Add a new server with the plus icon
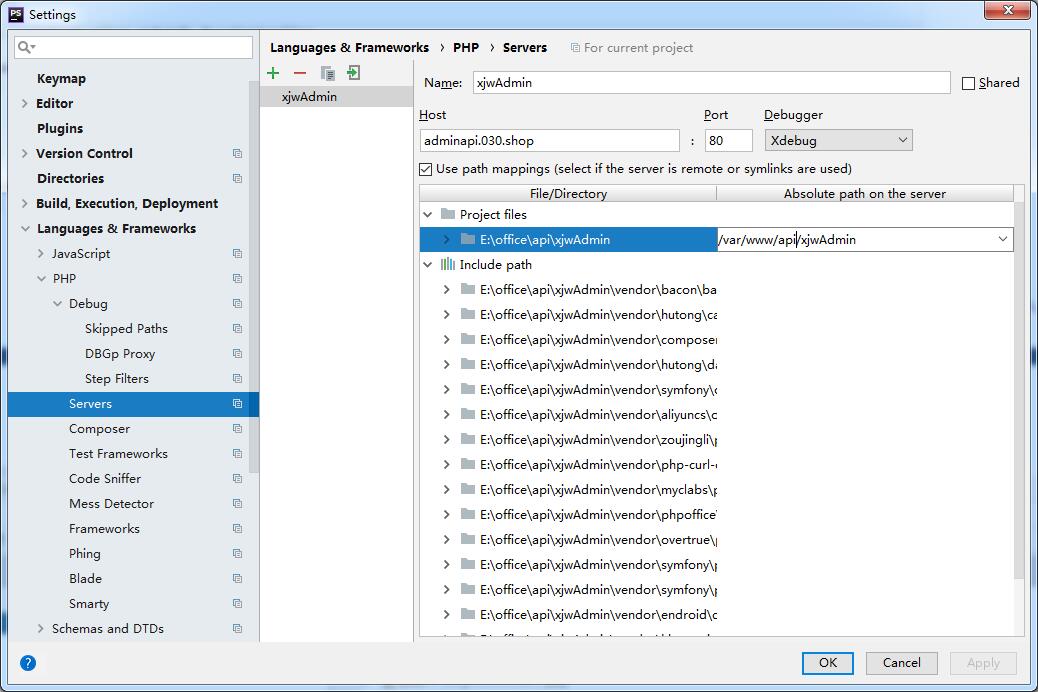Viewport: 1038px width, 692px height. pos(273,73)
